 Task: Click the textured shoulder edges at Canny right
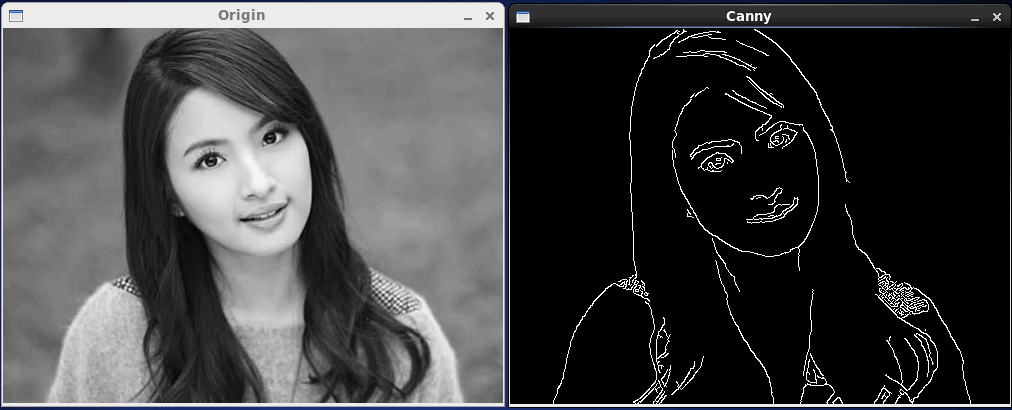(x=905, y=295)
